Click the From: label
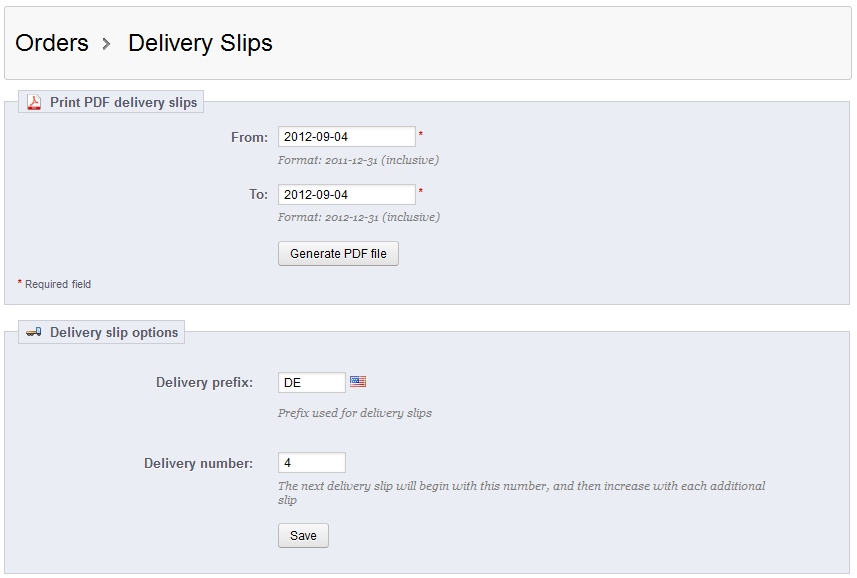The width and height of the screenshot is (857, 578). pyautogui.click(x=249, y=137)
